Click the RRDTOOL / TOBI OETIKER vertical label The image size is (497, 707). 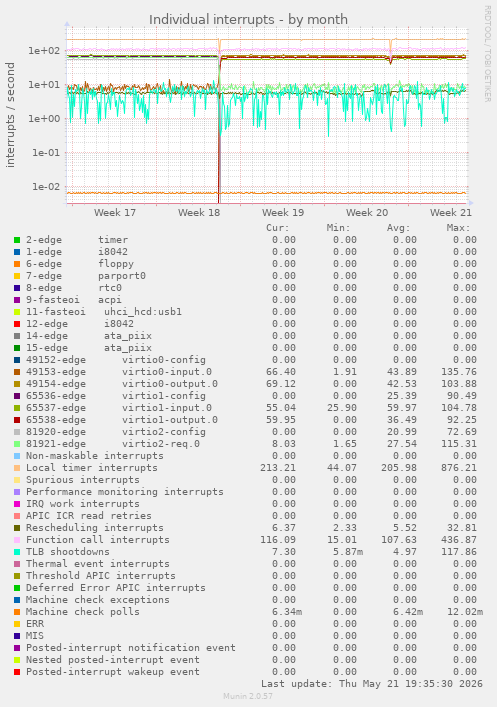tap(487, 54)
